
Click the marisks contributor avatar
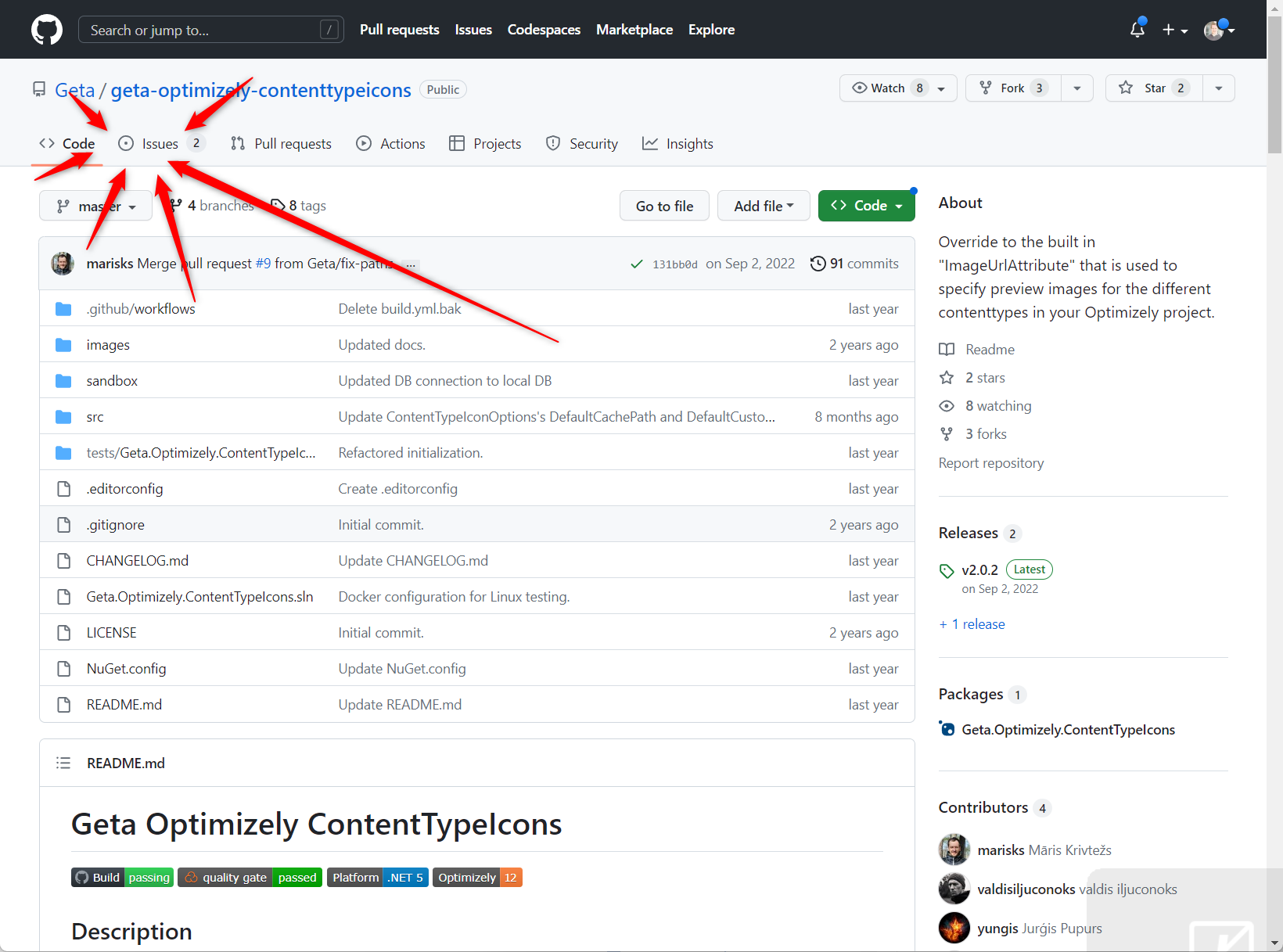click(954, 850)
